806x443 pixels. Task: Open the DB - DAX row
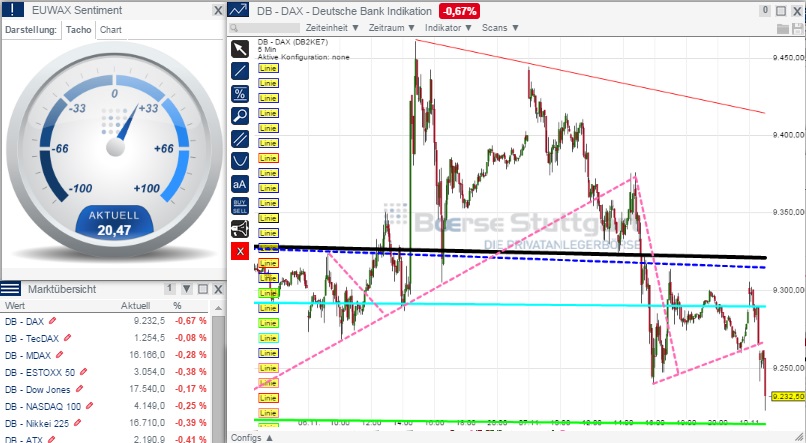click(105, 321)
